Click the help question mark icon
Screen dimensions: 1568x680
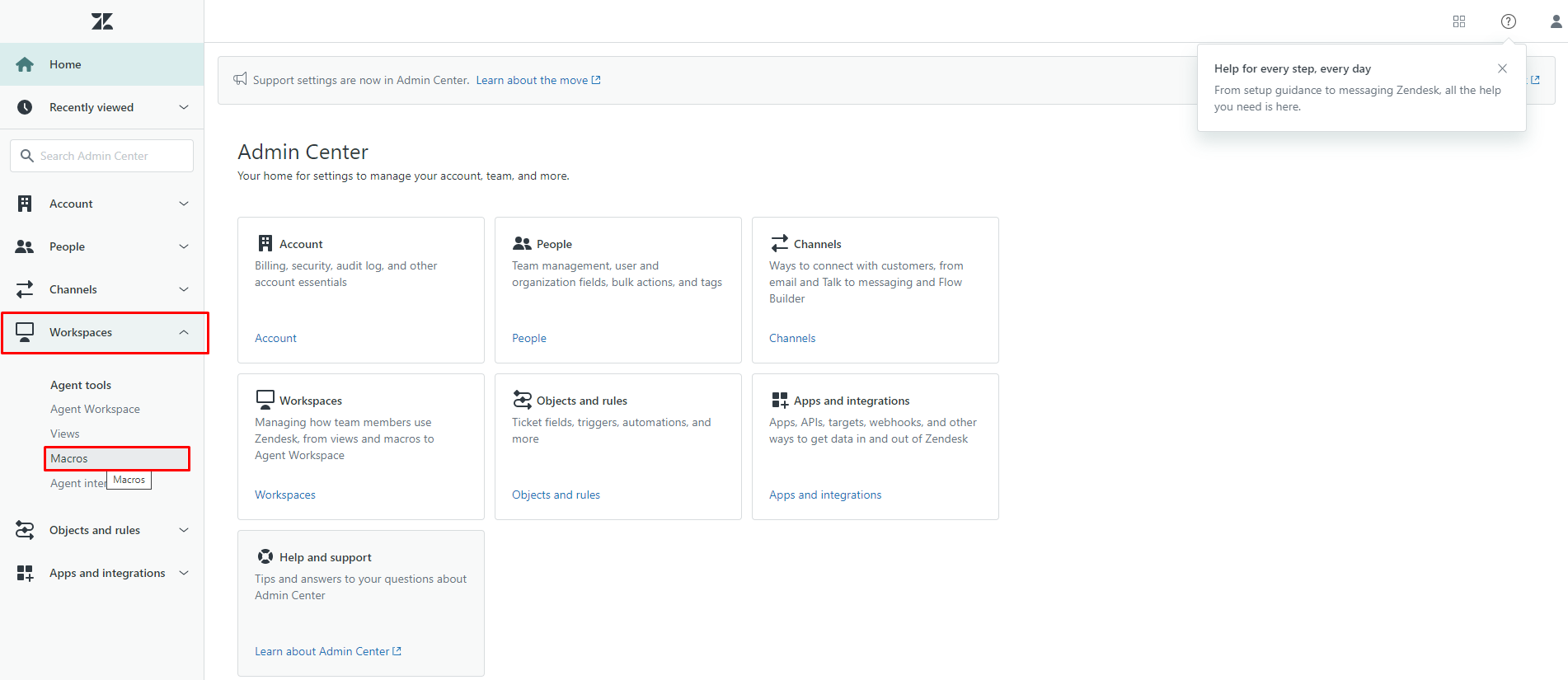[x=1508, y=21]
